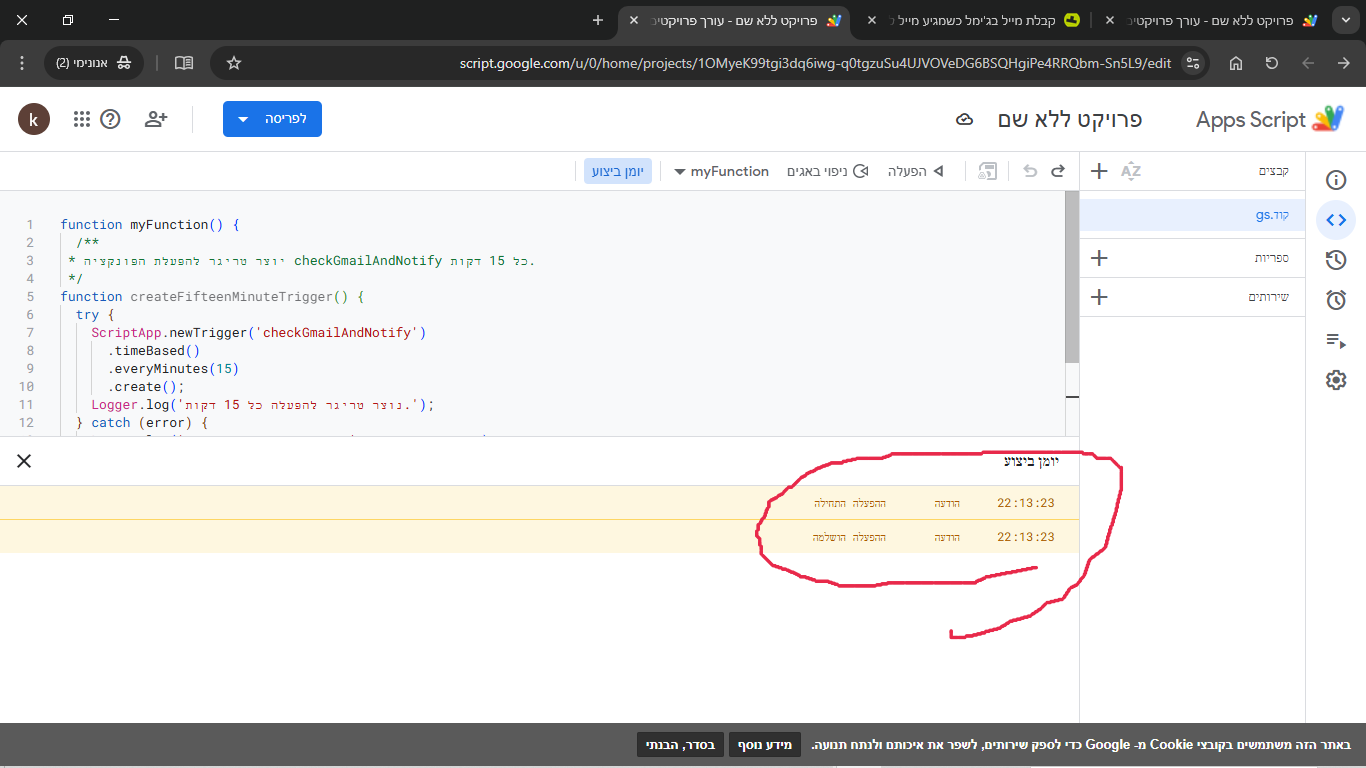This screenshot has width=1366, height=768.
Task: Click the project title פרויקט ללא שם to rename
Action: point(1070,119)
